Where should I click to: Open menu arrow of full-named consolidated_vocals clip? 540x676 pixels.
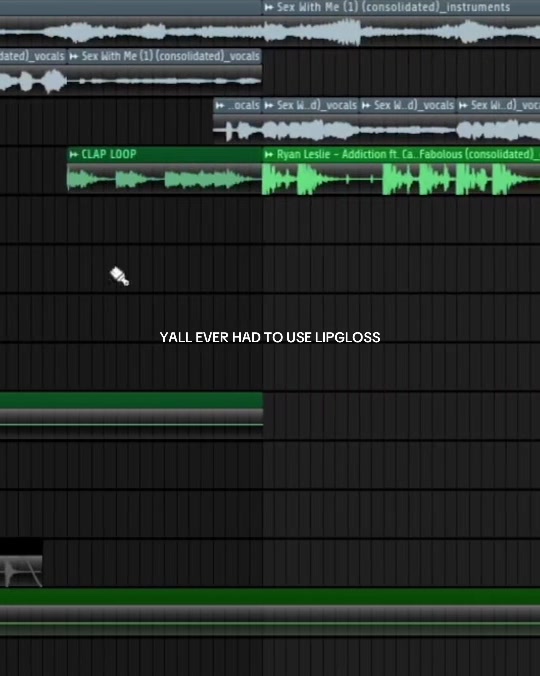pyautogui.click(x=74, y=56)
